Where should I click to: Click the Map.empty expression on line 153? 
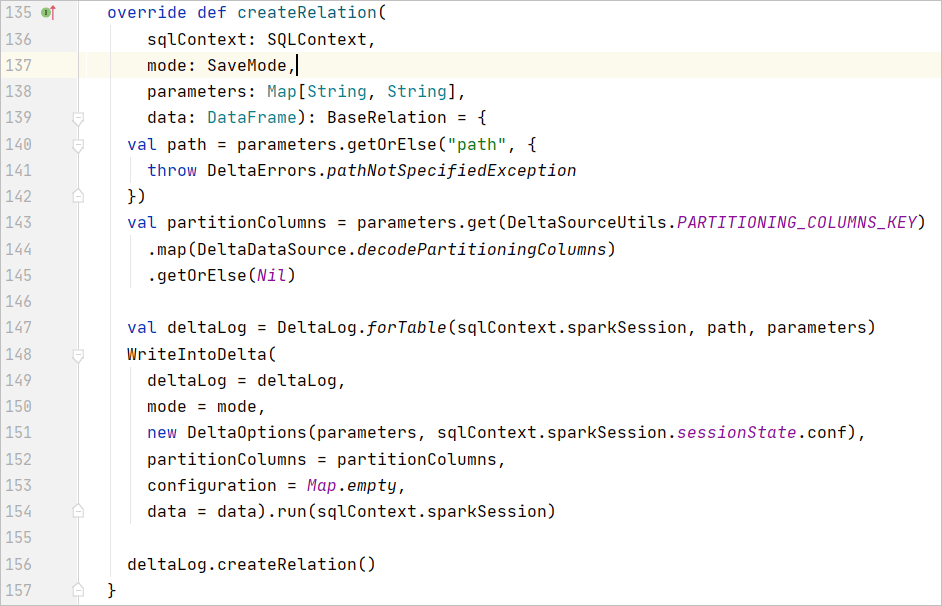tap(353, 485)
